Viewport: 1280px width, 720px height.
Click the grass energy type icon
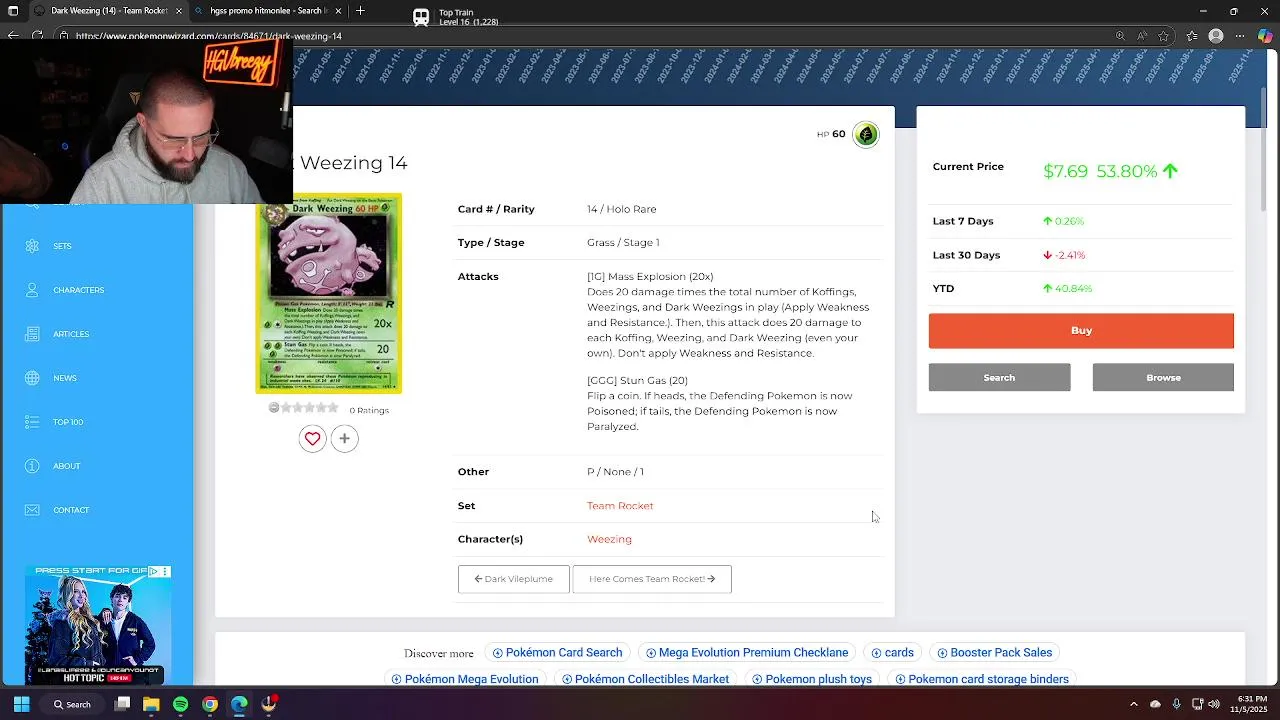[866, 134]
